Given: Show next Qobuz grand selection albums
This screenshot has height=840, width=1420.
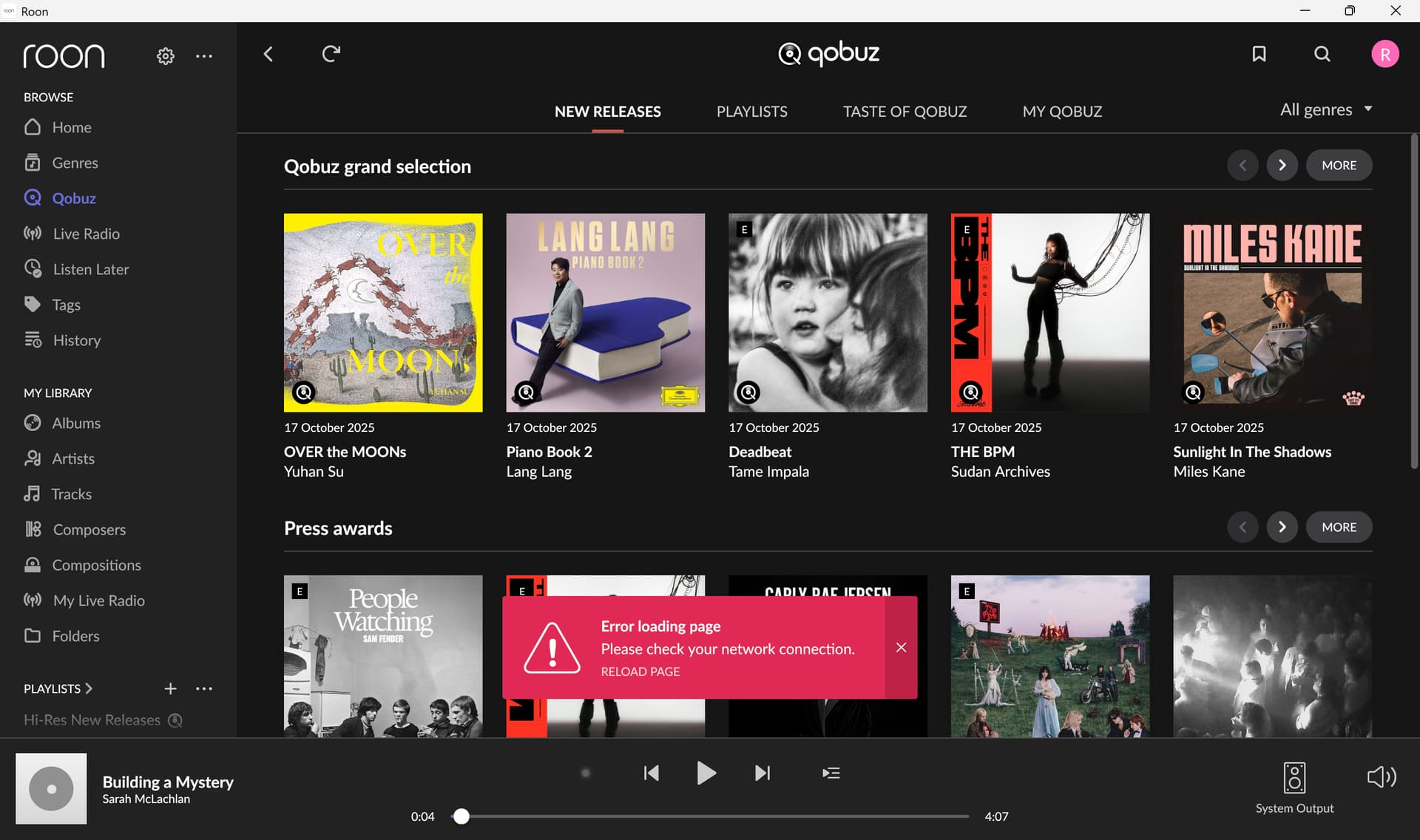Looking at the screenshot, I should tap(1282, 165).
